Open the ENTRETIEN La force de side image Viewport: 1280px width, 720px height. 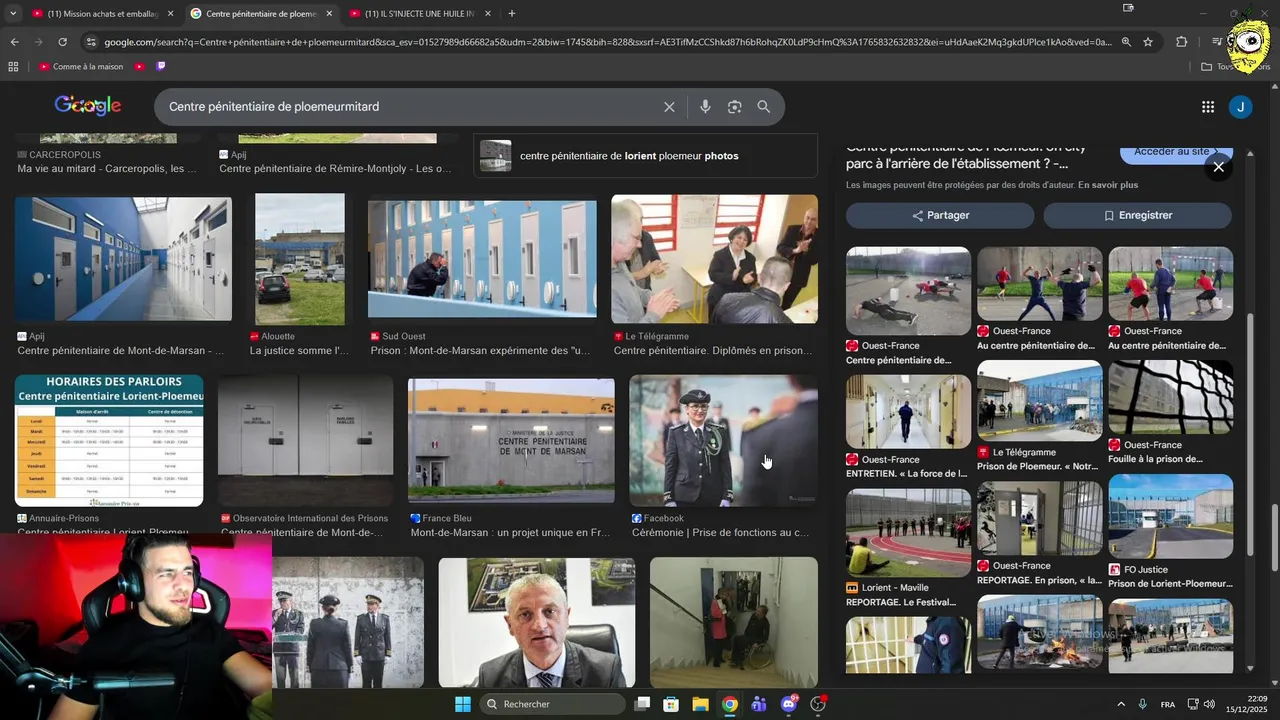[x=908, y=412]
